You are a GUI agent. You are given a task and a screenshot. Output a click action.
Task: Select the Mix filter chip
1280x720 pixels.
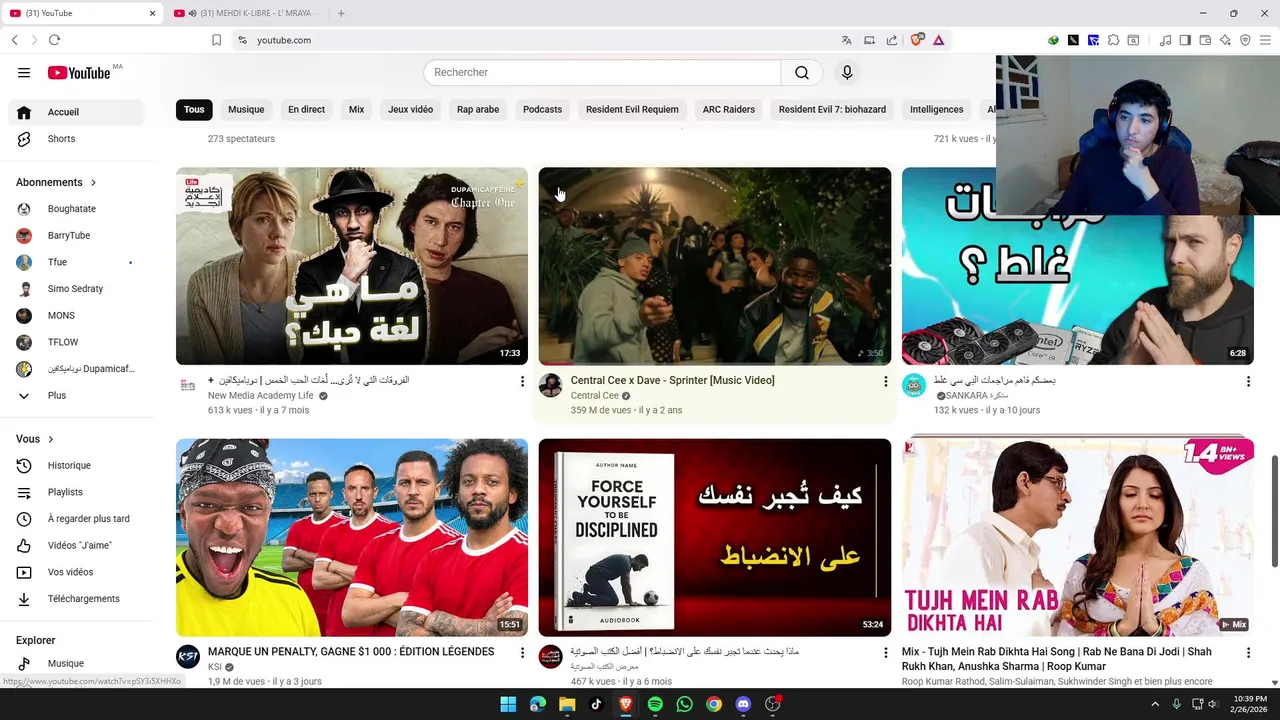point(356,109)
